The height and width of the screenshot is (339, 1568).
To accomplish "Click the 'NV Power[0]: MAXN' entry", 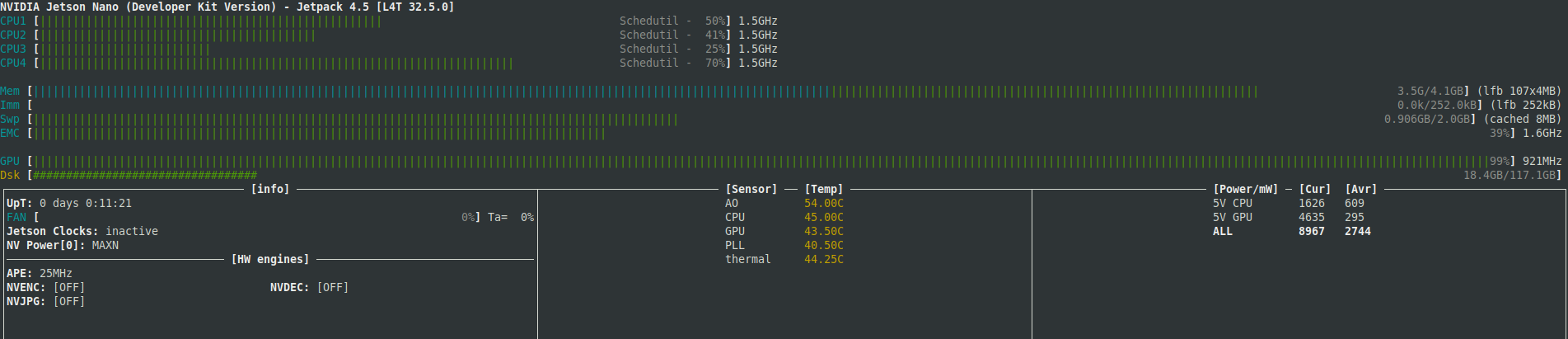I will (63, 246).
